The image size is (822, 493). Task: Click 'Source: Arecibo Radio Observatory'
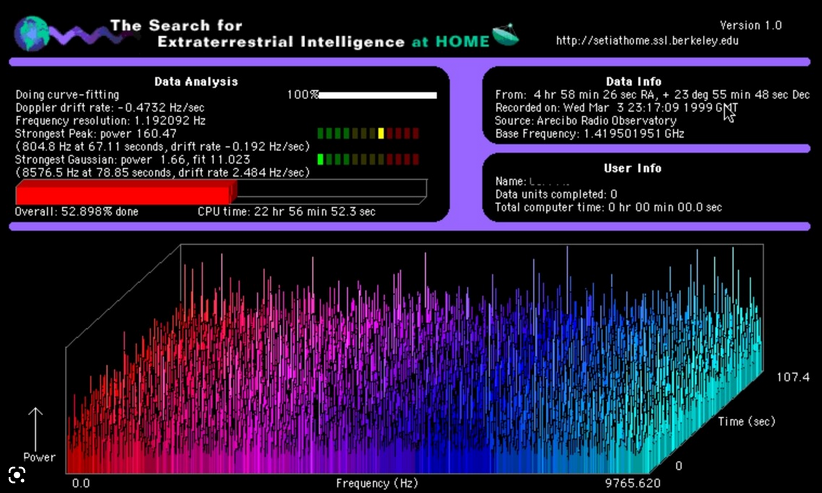coord(586,121)
